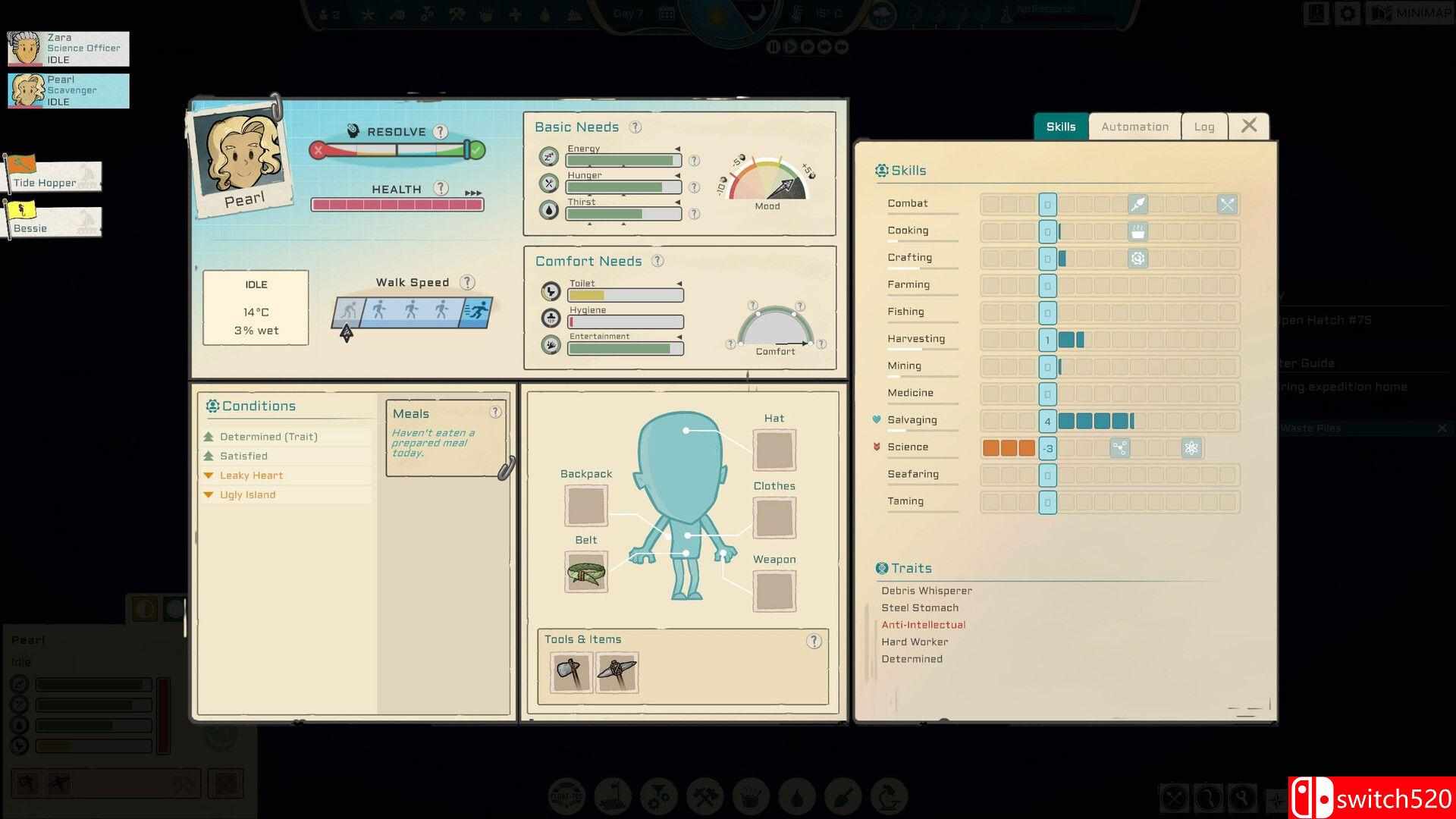Expand the Leaky Heart condition
The height and width of the screenshot is (819, 1456).
251,475
